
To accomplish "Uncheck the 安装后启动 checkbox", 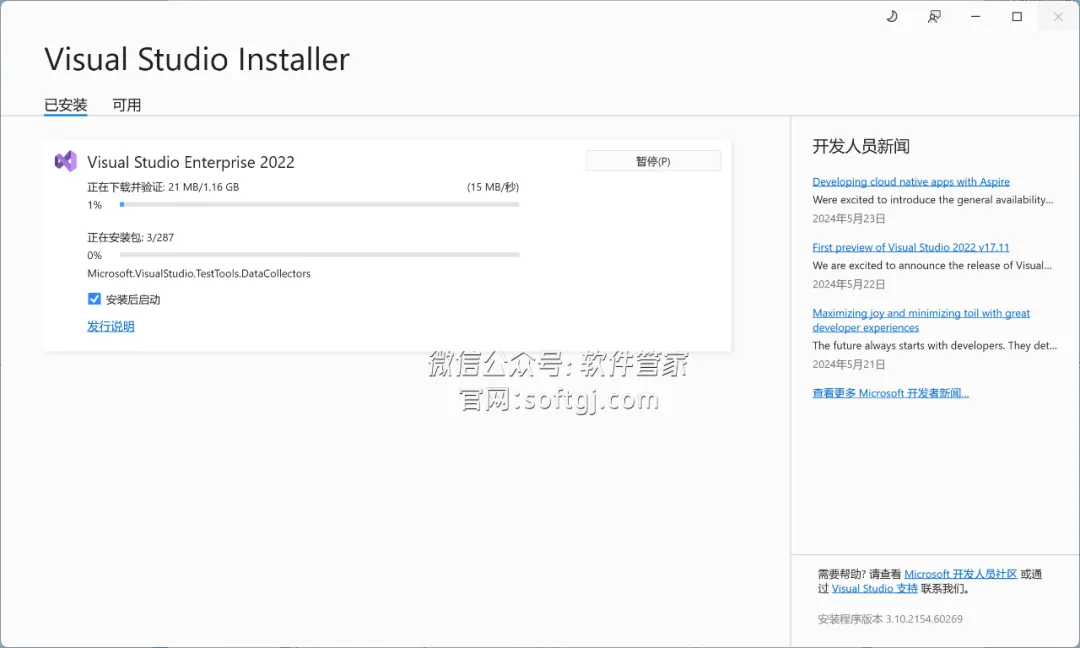I will (x=94, y=299).
